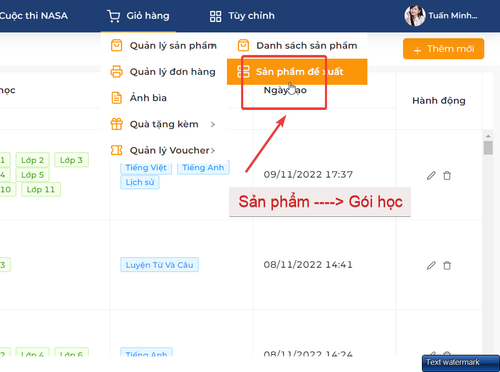Screen dimensions: 500x372
Task: Choose Sản phẩm đề xuất submenu entry
Action: [x=297, y=72]
